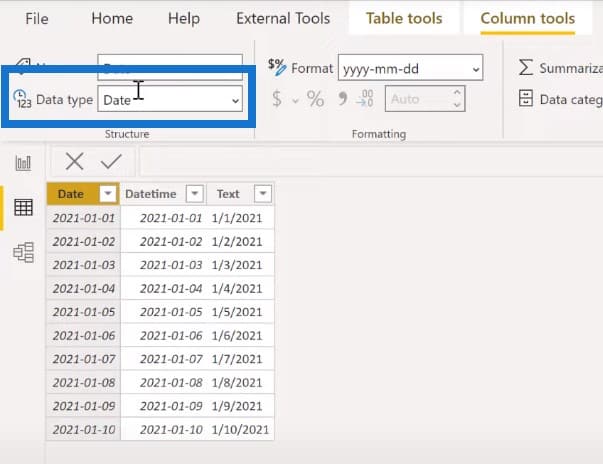Expand the Data type dropdown
Image resolution: width=603 pixels, height=464 pixels.
point(170,100)
